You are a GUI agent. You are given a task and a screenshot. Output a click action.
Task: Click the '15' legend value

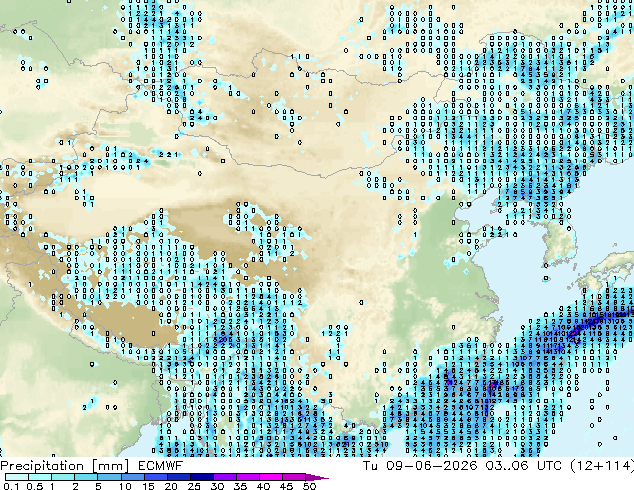tap(148, 486)
